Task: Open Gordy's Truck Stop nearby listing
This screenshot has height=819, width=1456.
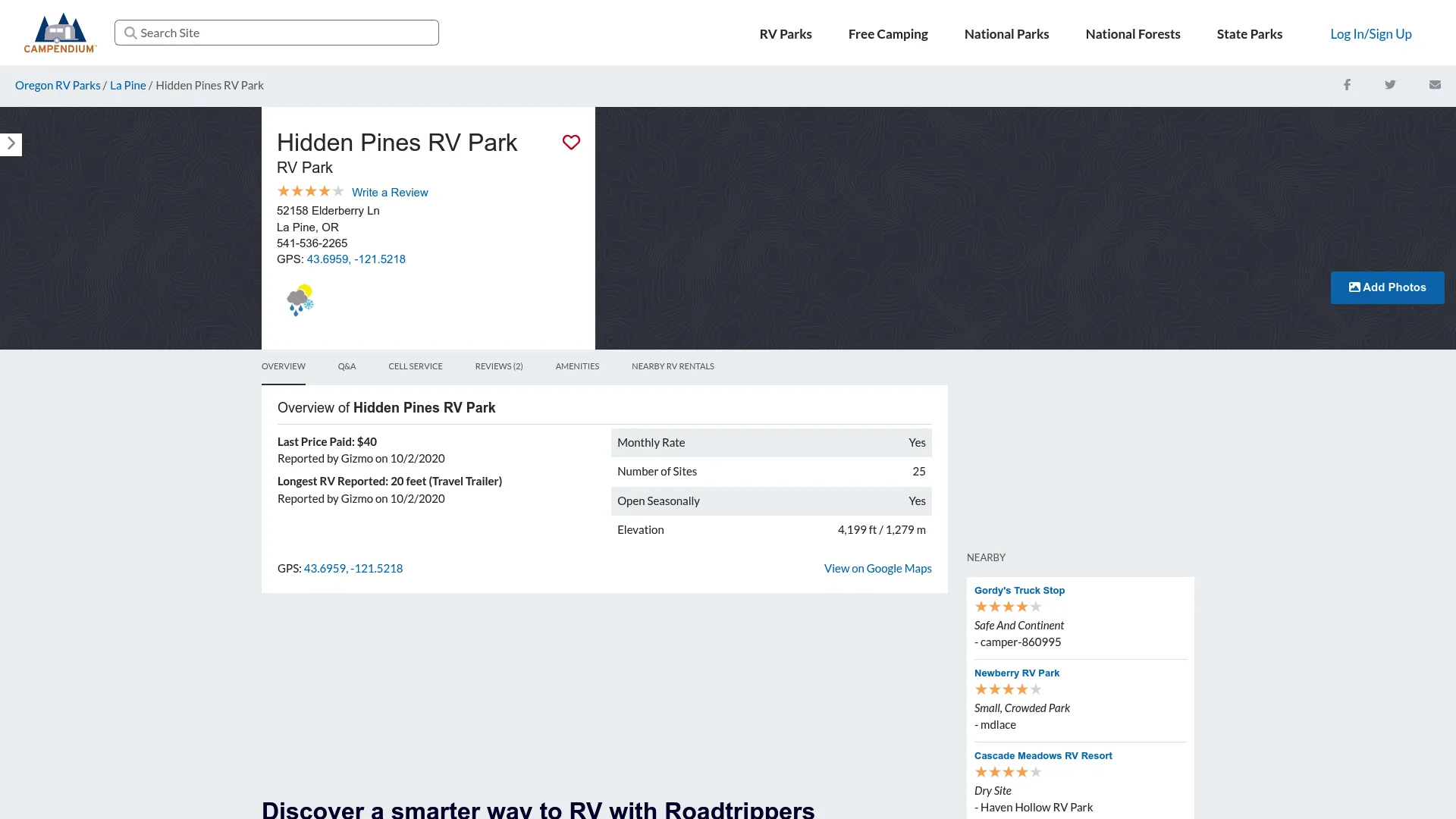Action: 1019,591
